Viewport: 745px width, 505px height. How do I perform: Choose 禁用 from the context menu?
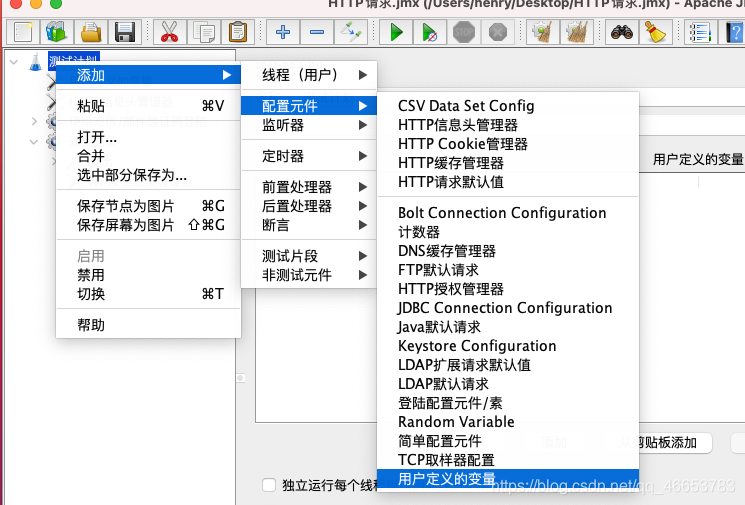[x=148, y=275]
